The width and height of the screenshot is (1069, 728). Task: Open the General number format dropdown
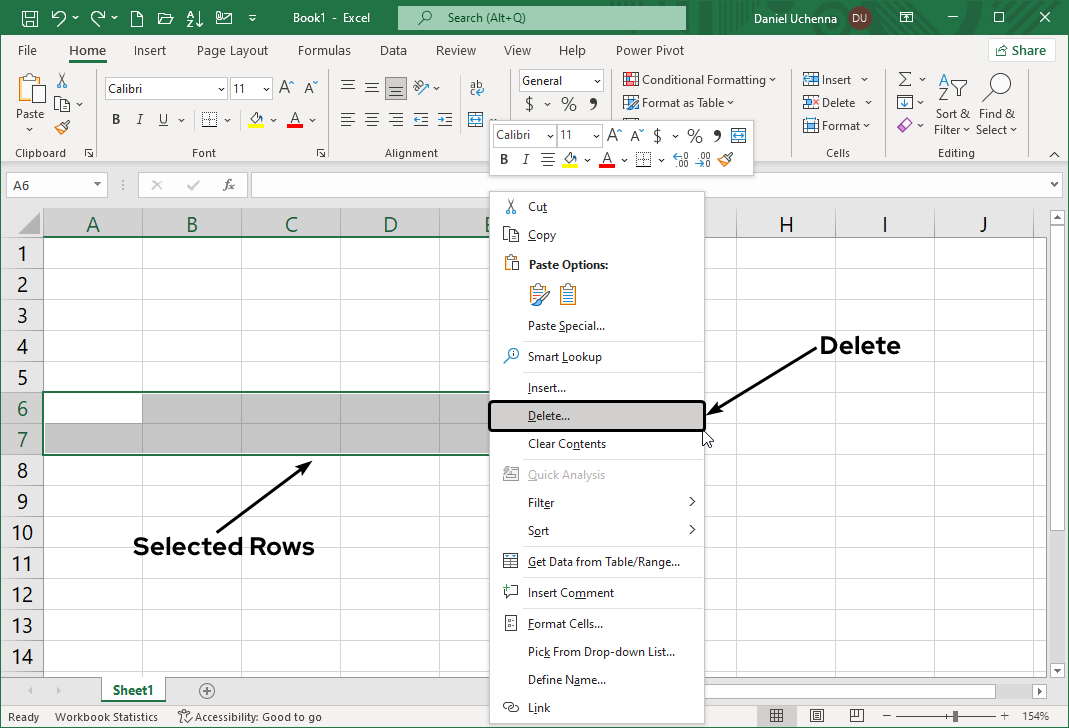point(597,81)
